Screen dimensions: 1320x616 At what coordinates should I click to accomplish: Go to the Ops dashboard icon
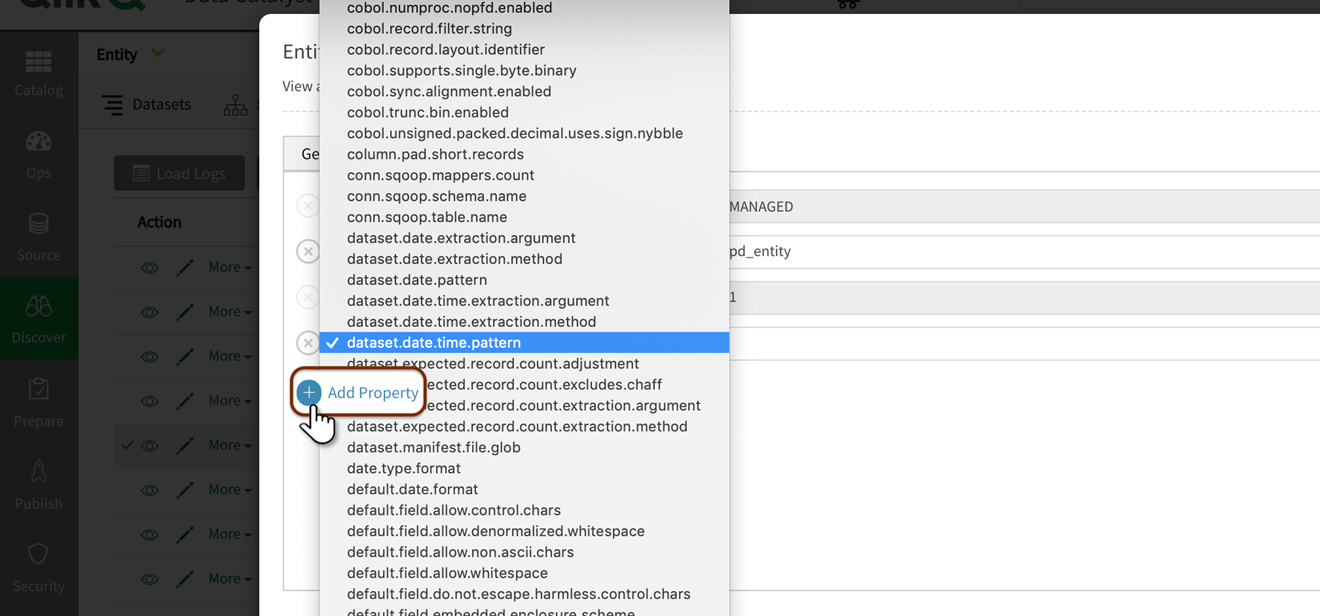tap(38, 155)
